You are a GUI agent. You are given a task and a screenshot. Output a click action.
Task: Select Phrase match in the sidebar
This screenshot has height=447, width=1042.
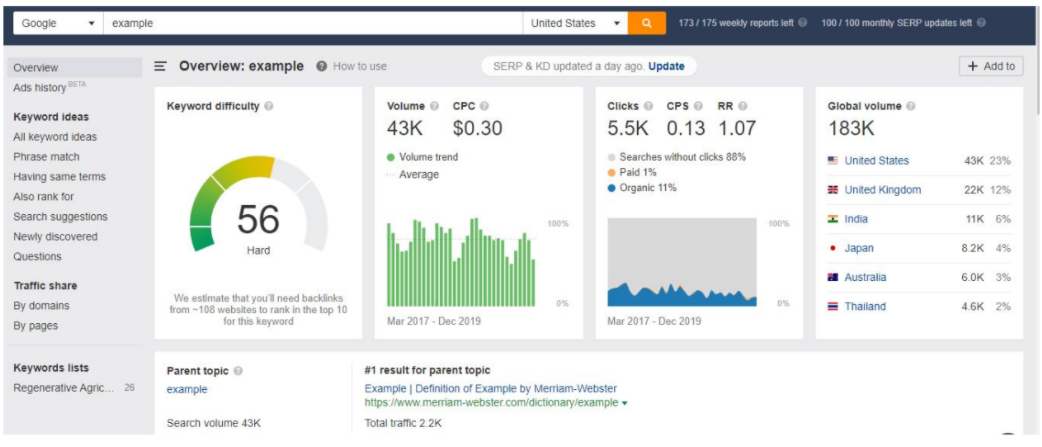point(47,157)
